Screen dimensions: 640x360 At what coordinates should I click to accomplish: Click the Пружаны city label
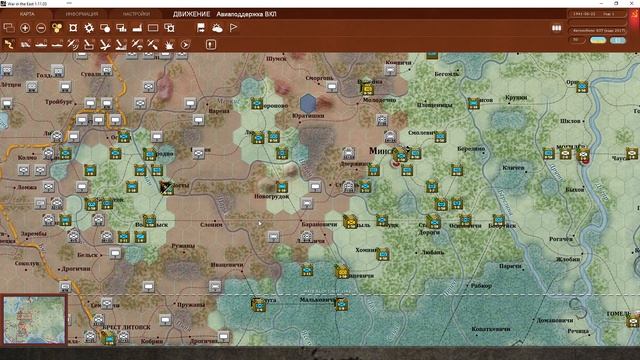191,305
